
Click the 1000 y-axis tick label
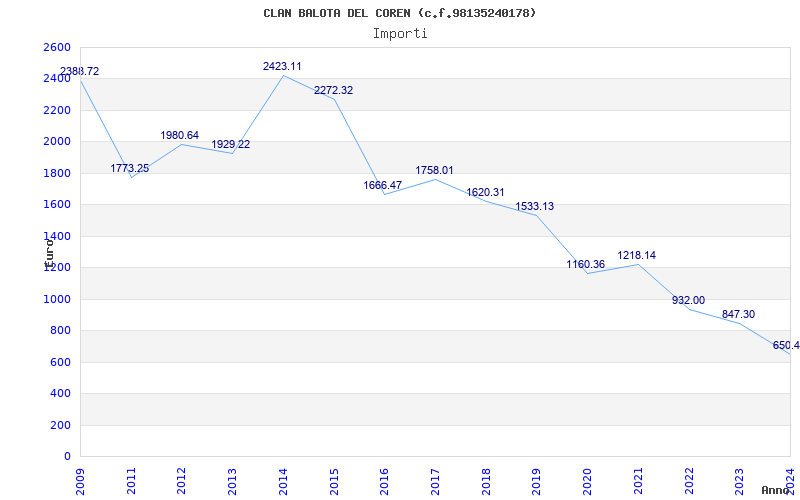57,299
